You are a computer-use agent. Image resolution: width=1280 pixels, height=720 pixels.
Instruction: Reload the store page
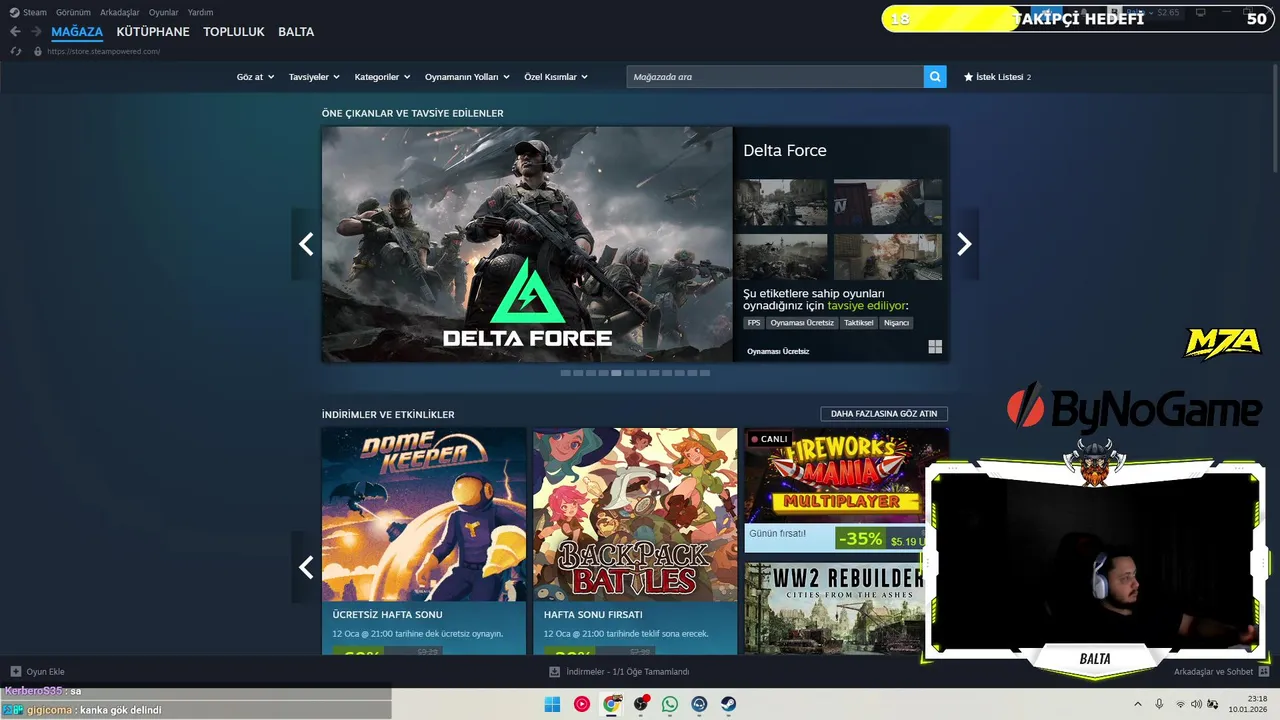click(15, 51)
